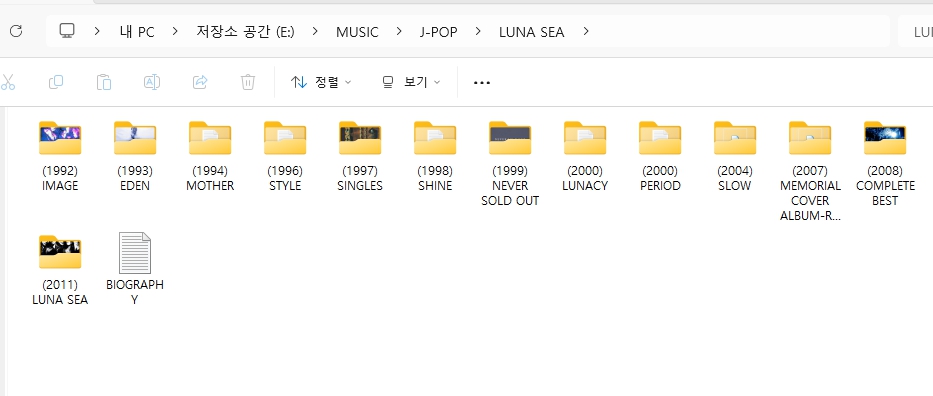This screenshot has height=396, width=933.
Task: Expand chevron after 저장소 공간 (E:)
Action: [315, 32]
